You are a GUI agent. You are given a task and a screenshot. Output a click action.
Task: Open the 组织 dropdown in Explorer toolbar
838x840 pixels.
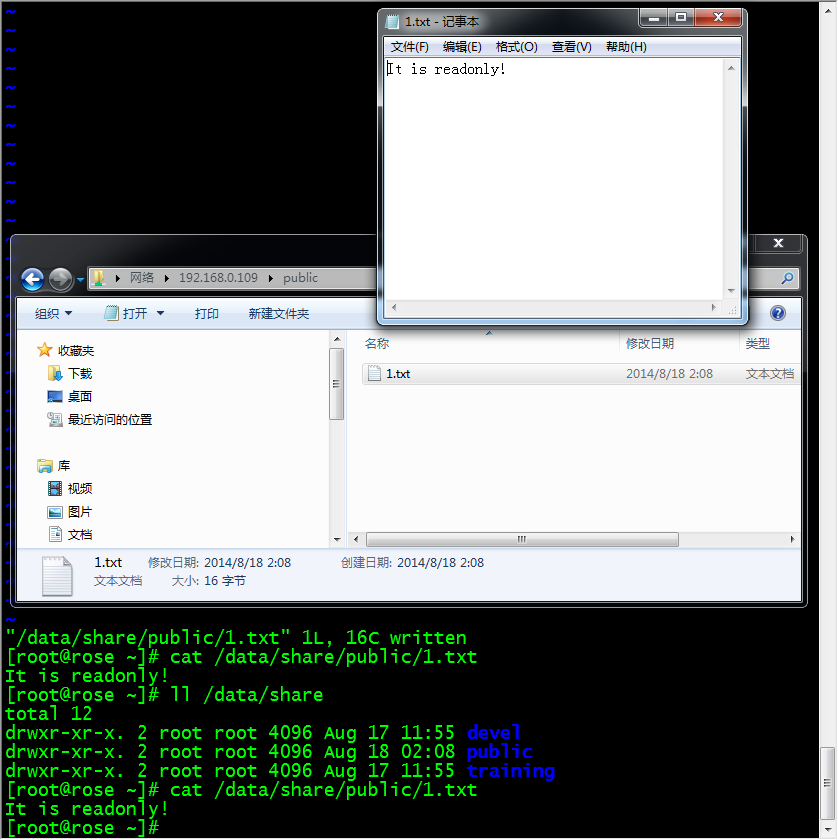click(53, 313)
